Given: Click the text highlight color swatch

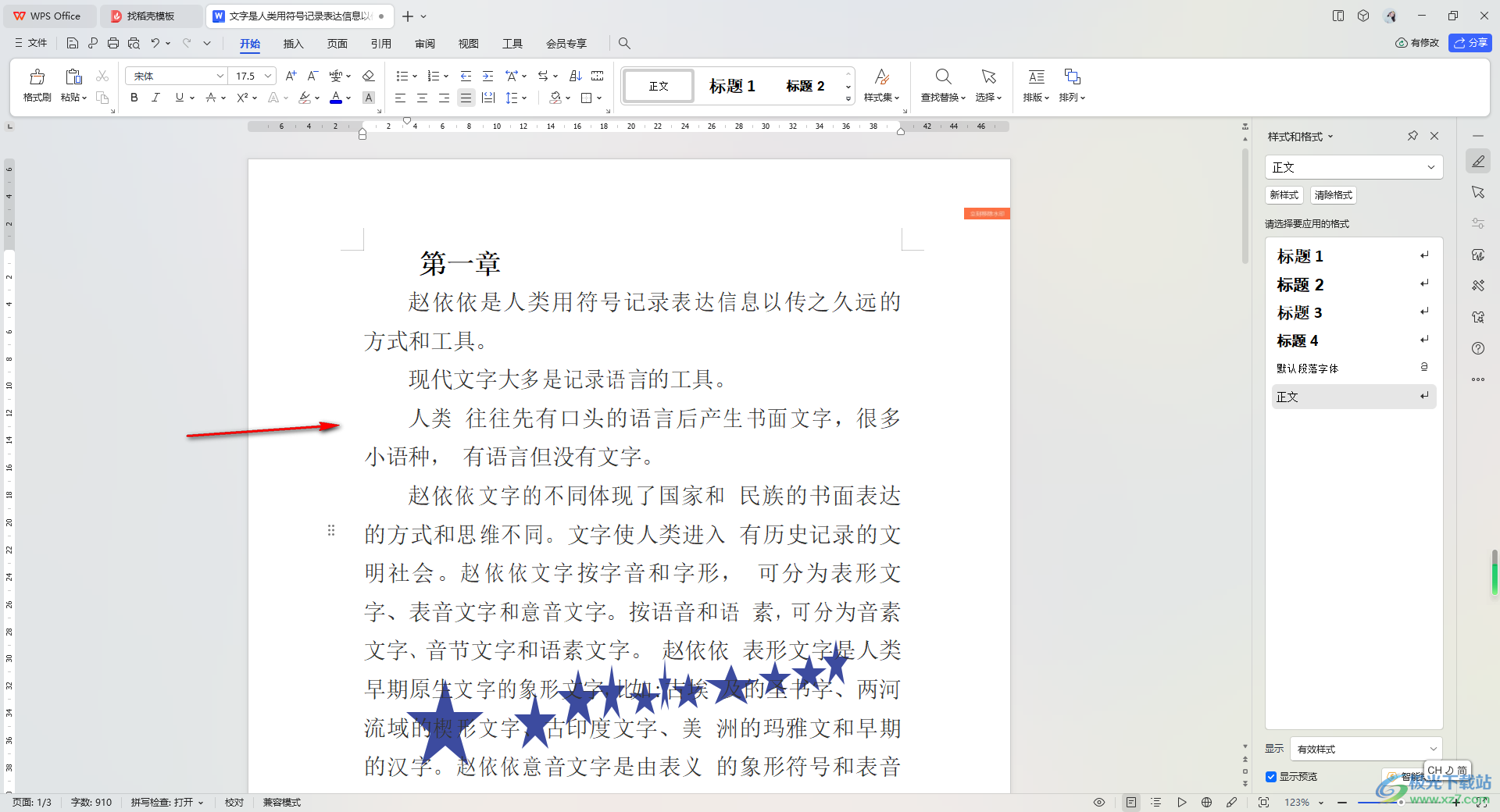Looking at the screenshot, I should pyautogui.click(x=305, y=98).
